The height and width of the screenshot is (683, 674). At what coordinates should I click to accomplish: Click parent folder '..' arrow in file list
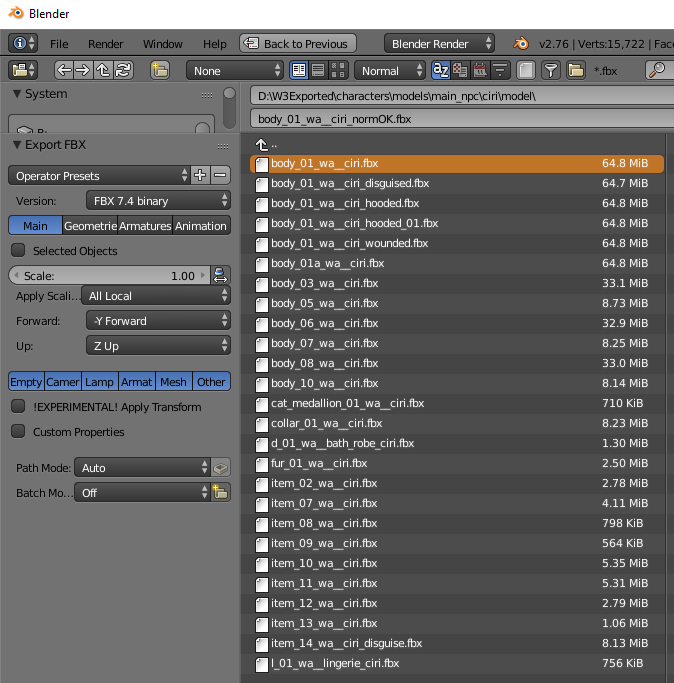point(262,144)
